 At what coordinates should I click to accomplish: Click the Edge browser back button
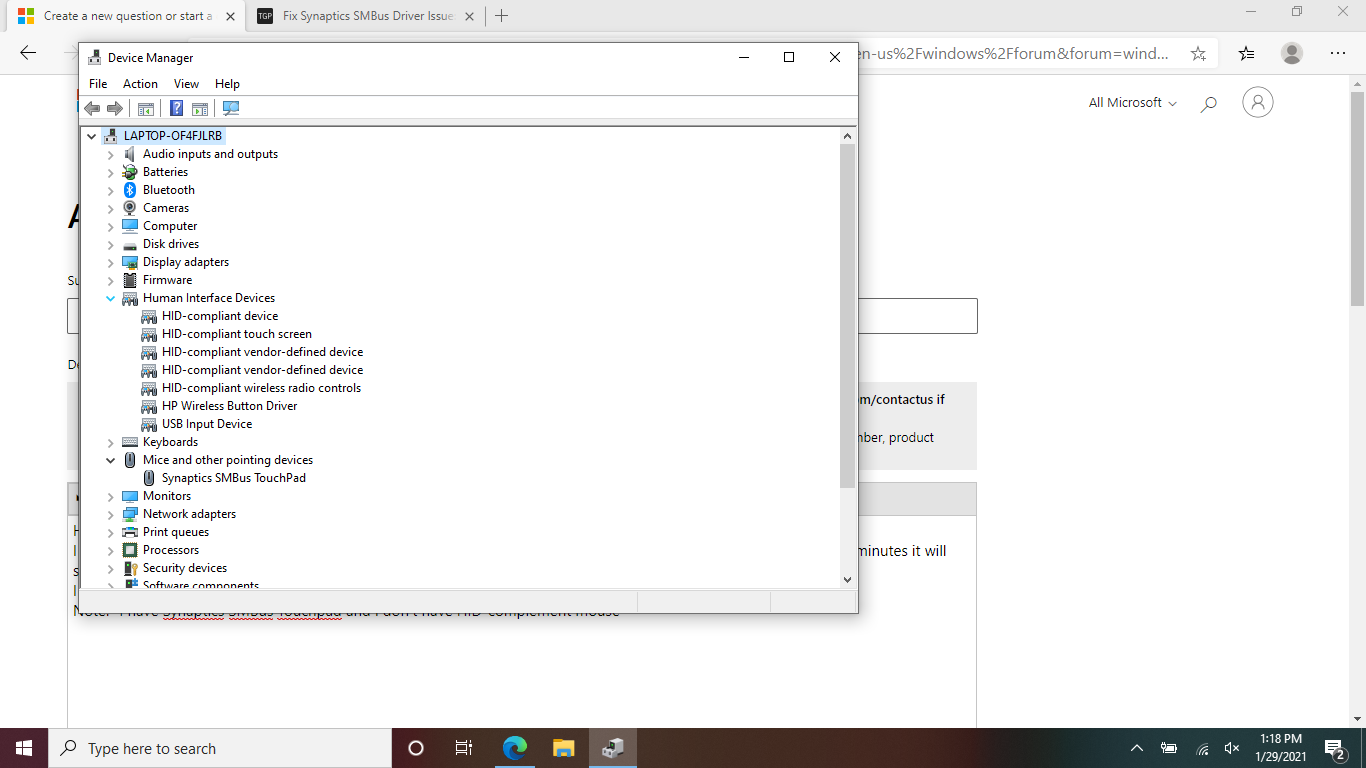pos(28,54)
